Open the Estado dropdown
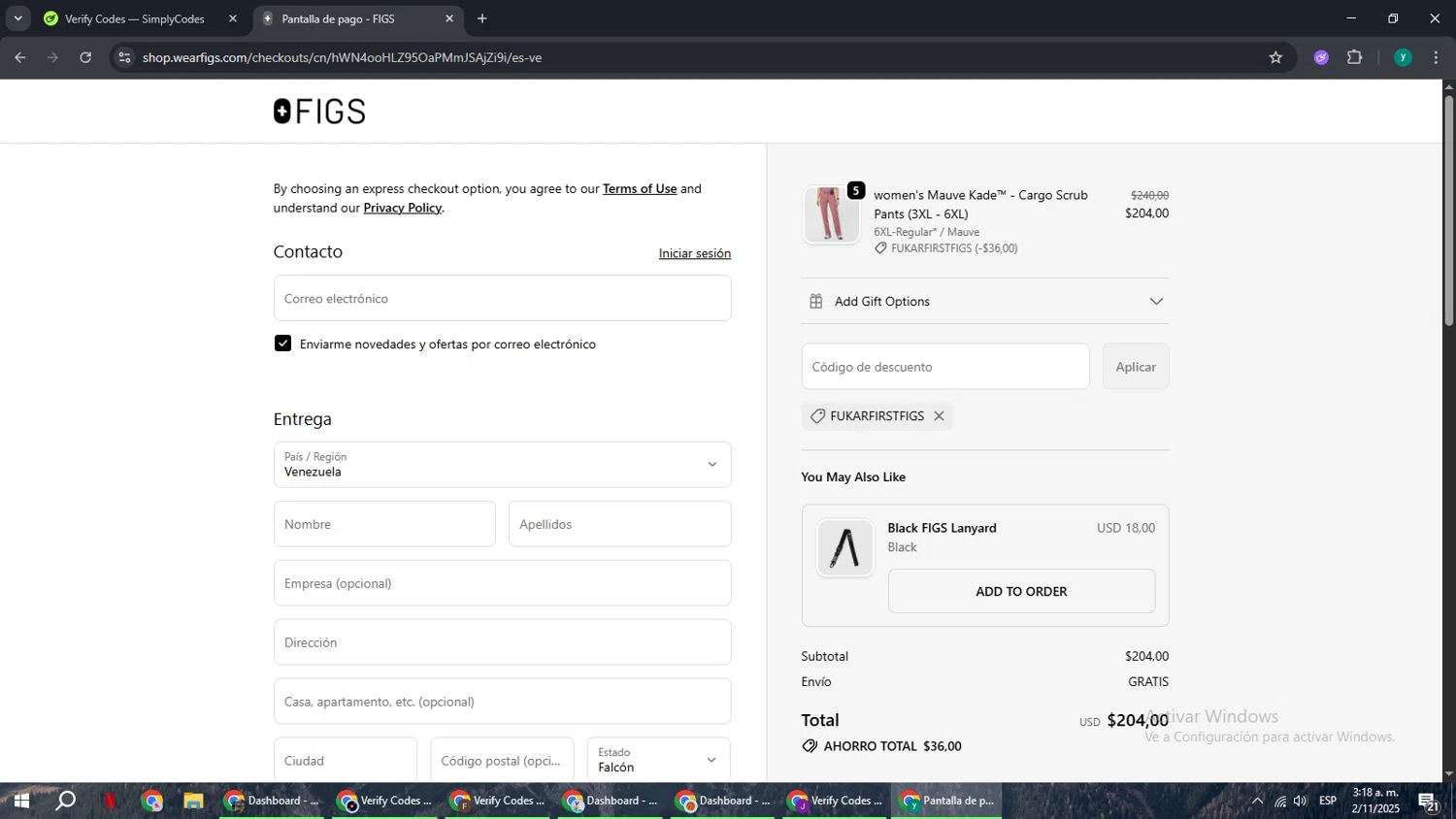The height and width of the screenshot is (819, 1456). point(658,760)
